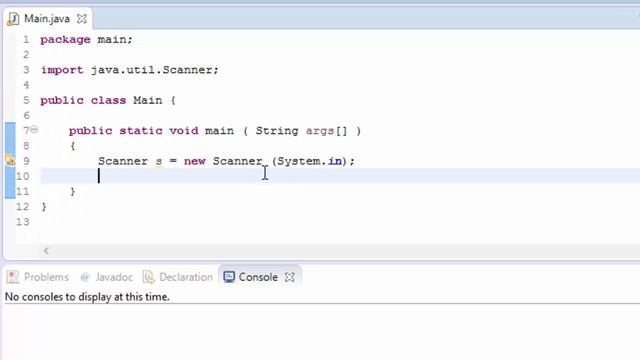Click the 'args[]' parameter on line 7

(327, 131)
